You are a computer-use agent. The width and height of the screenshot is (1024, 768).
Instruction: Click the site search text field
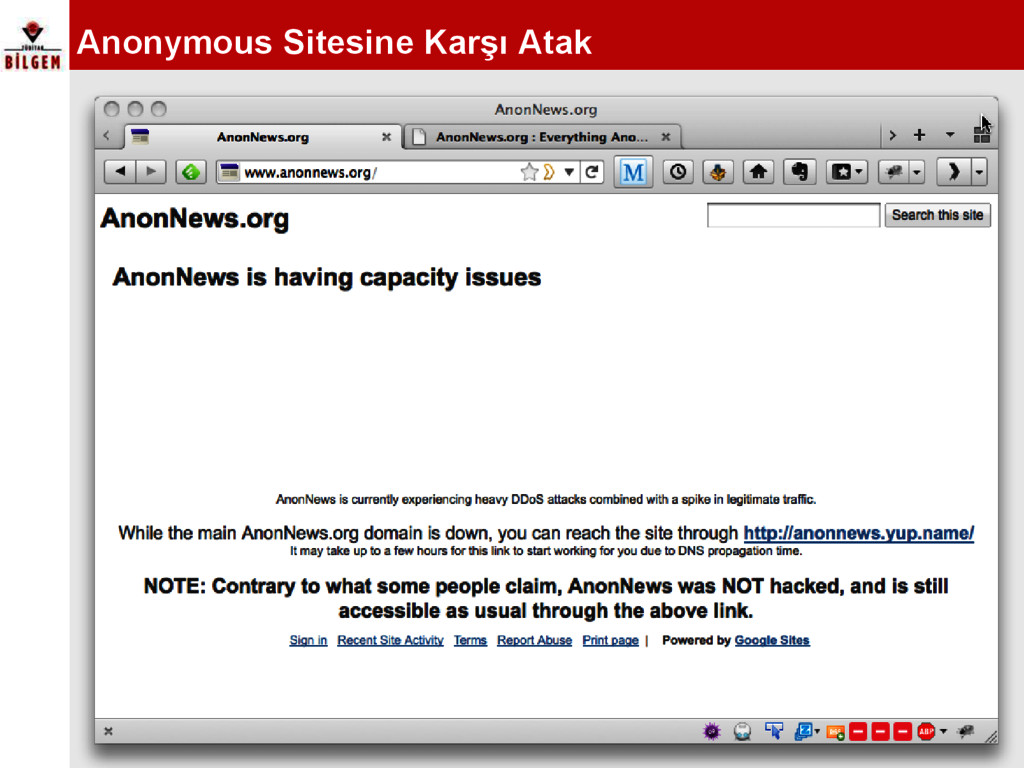pos(793,215)
